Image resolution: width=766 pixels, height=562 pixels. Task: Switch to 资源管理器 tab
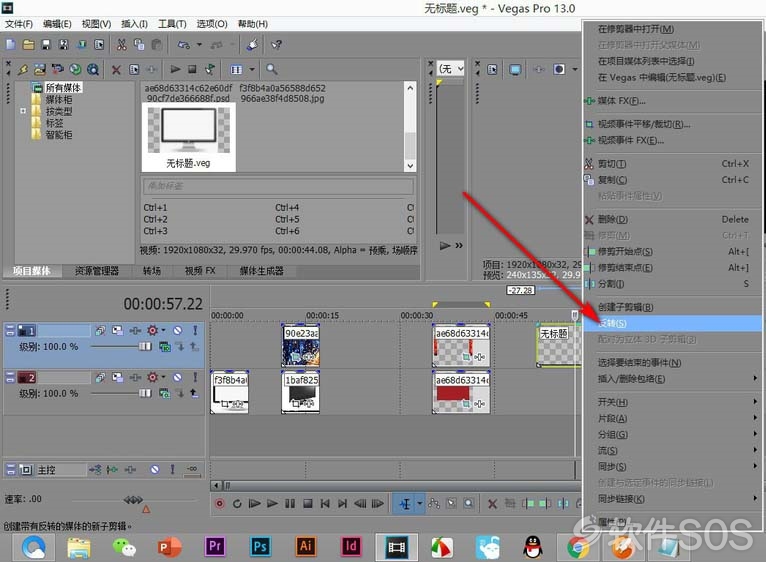coord(97,271)
